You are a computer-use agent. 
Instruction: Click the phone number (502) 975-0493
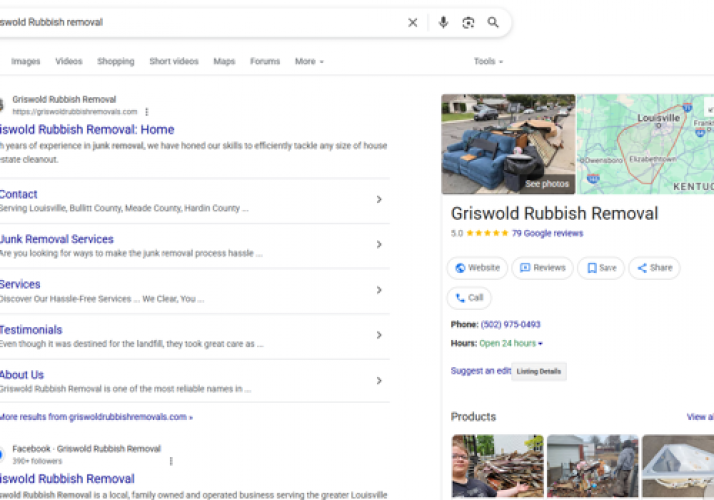click(510, 324)
